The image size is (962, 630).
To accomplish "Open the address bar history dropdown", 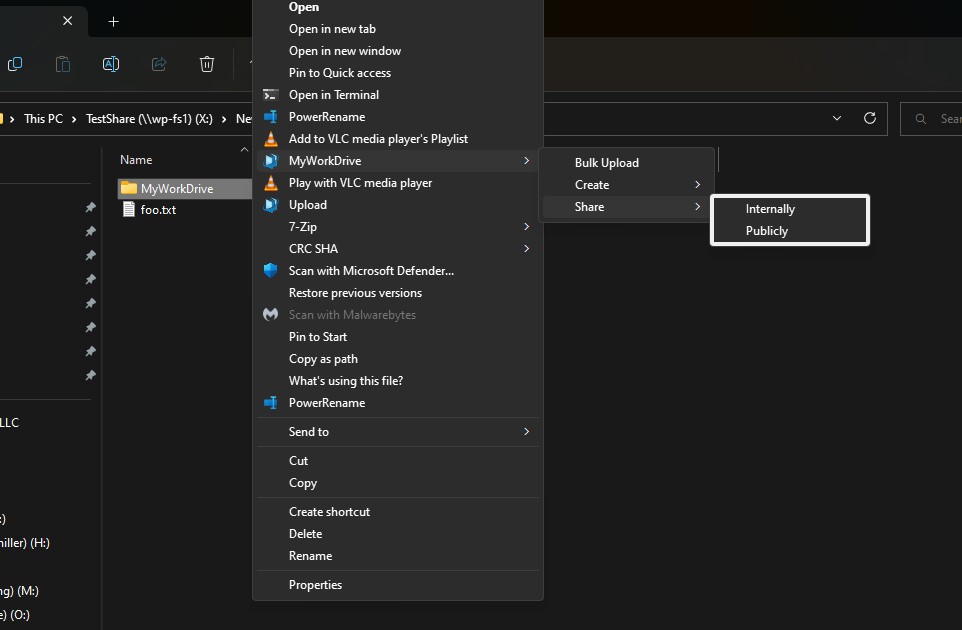I will point(837,118).
